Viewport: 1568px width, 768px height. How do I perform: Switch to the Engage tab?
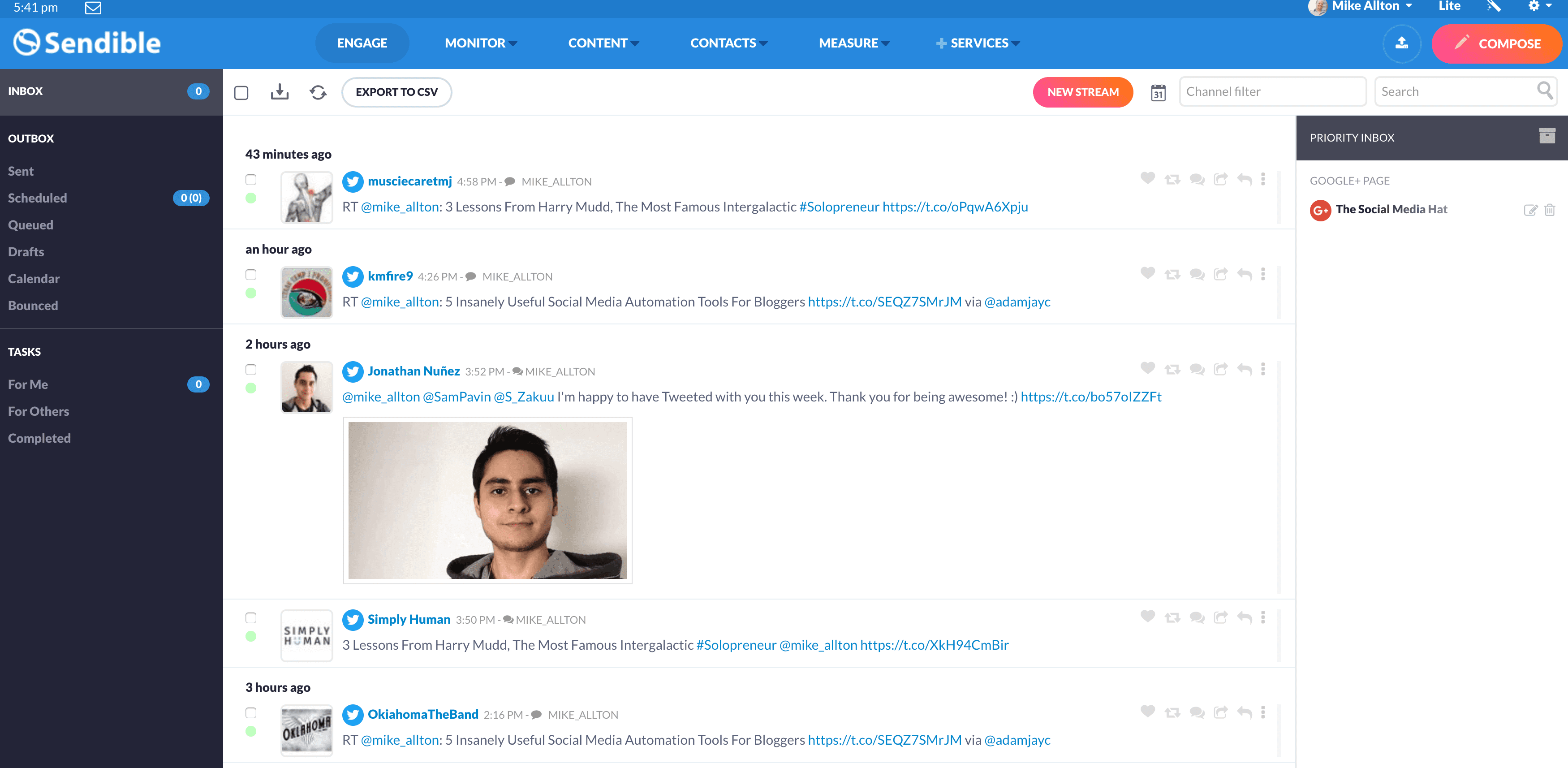(362, 43)
